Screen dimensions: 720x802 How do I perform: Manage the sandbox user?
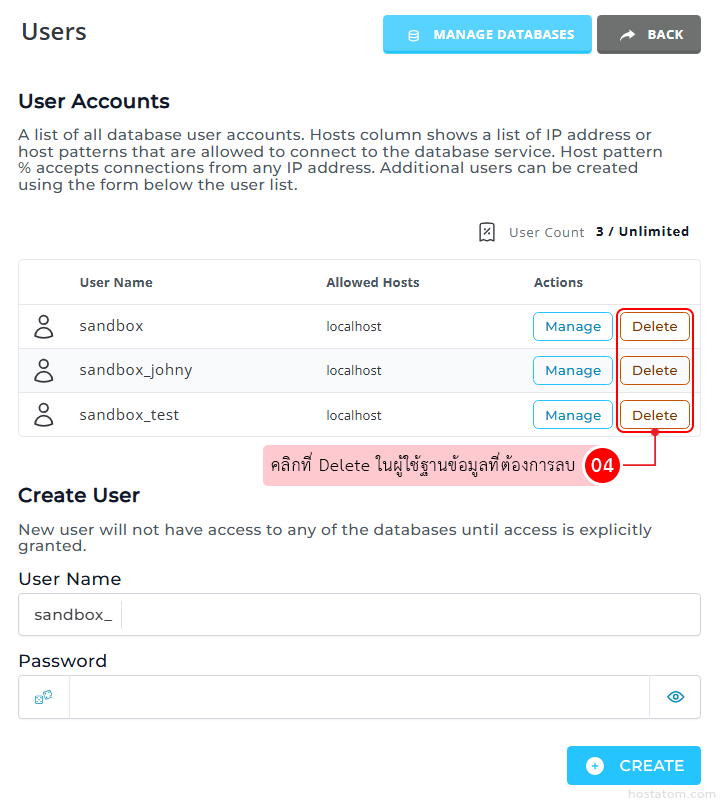tap(573, 327)
